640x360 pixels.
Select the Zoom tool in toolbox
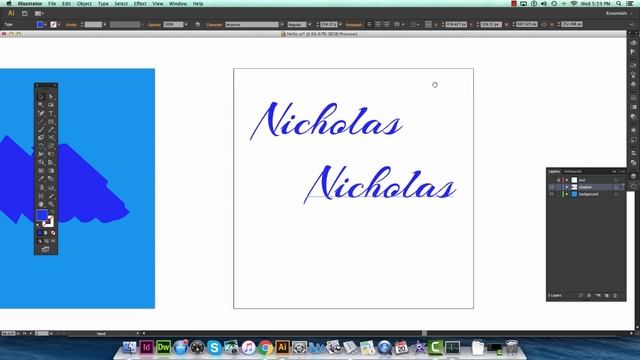(x=51, y=204)
